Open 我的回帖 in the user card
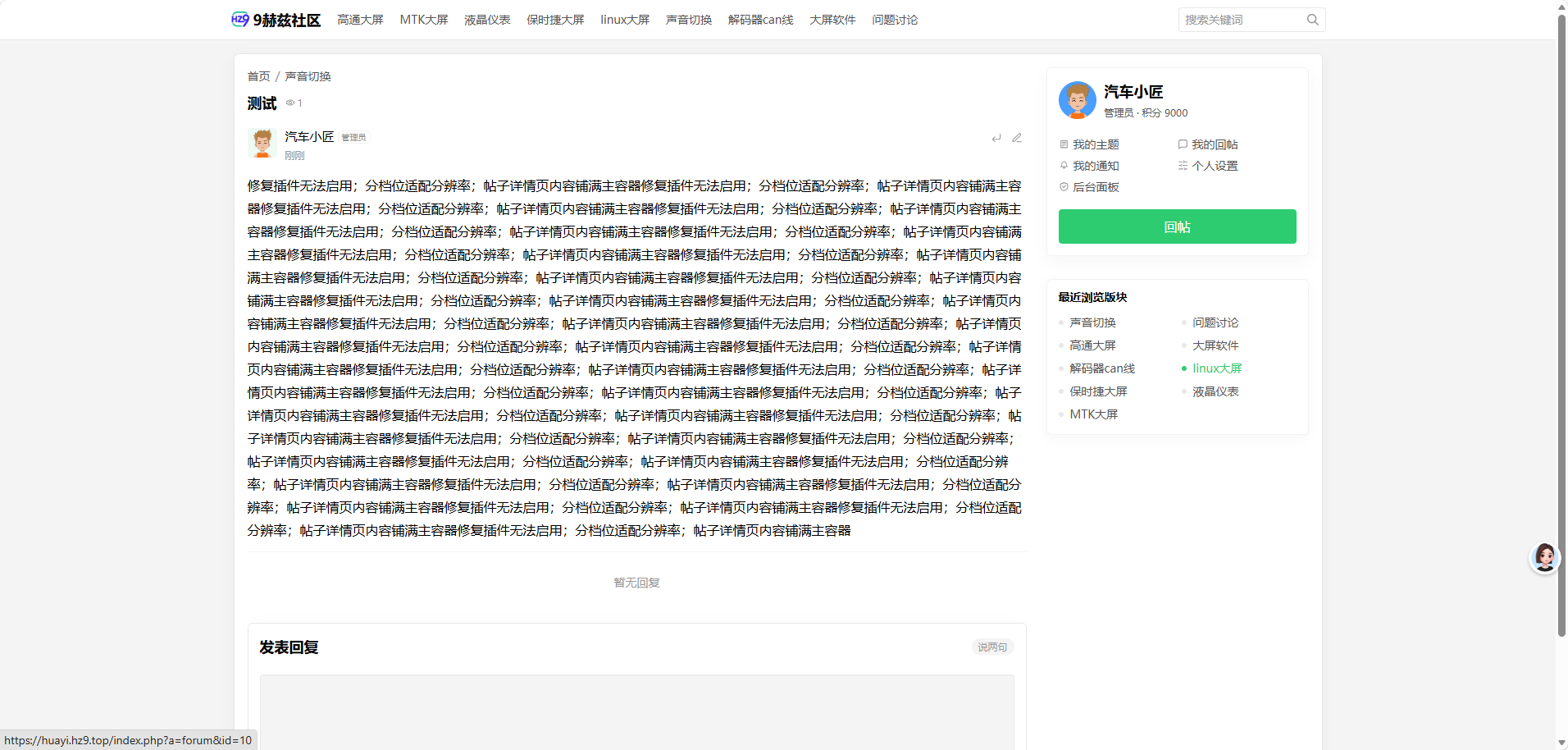The height and width of the screenshot is (750, 1568). point(1208,144)
